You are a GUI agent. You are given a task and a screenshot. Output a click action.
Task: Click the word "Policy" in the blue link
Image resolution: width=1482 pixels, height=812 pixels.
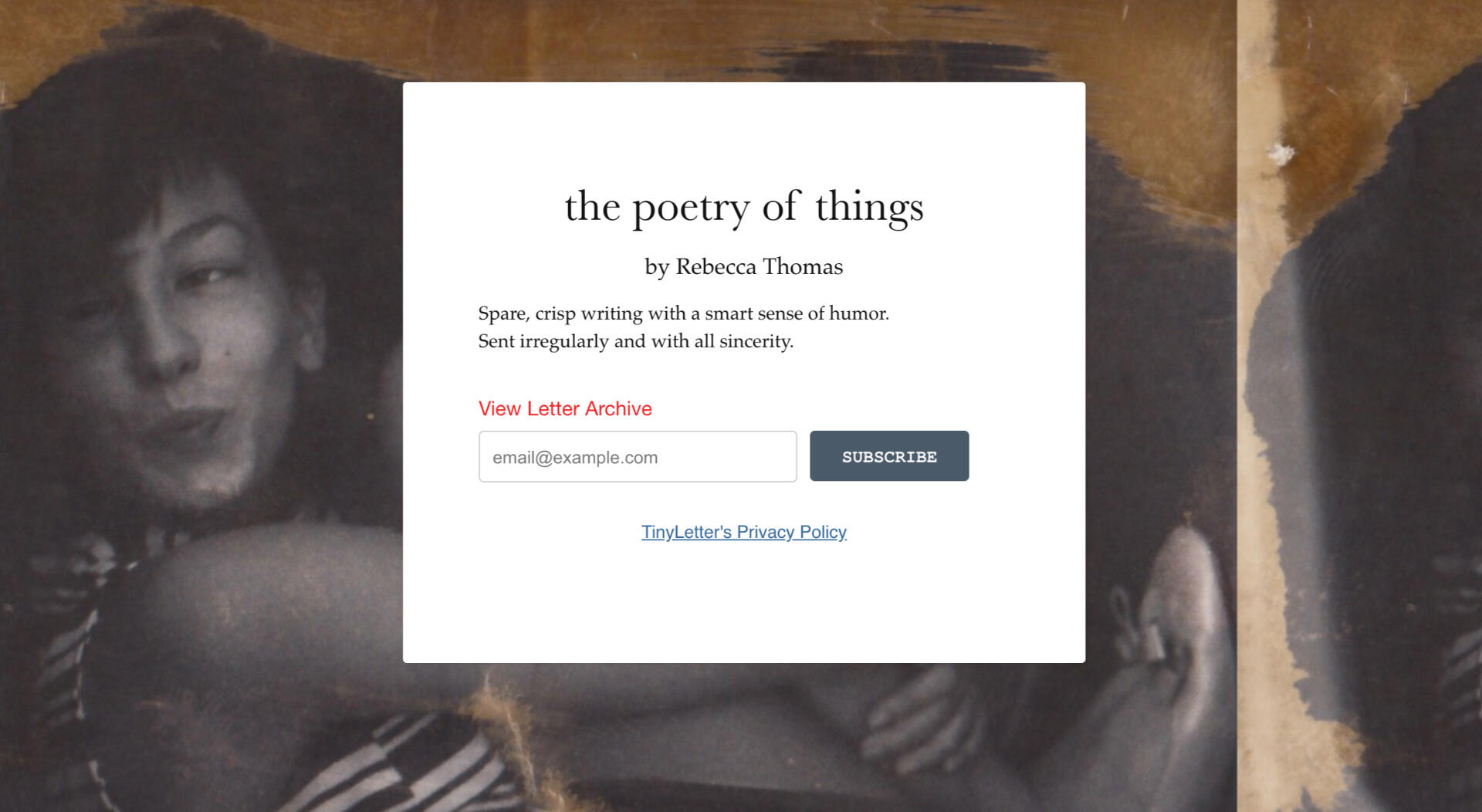(823, 532)
